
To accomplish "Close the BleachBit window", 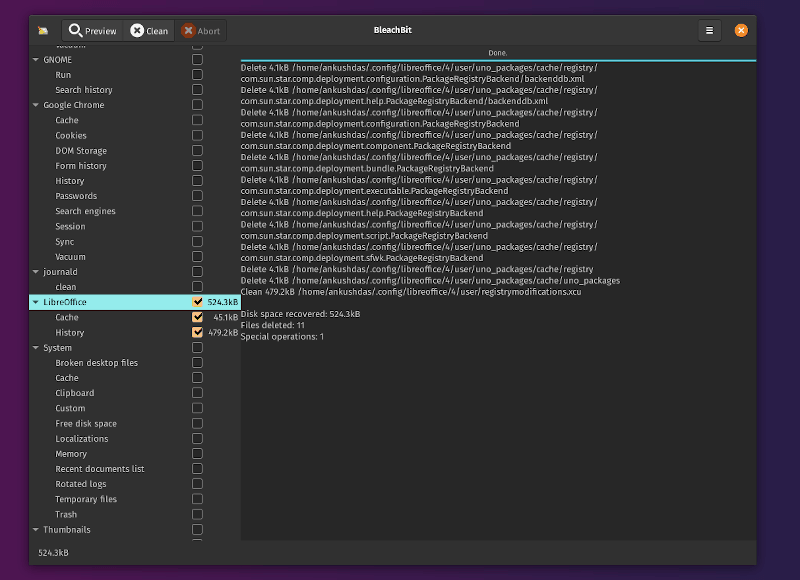I will 741,31.
